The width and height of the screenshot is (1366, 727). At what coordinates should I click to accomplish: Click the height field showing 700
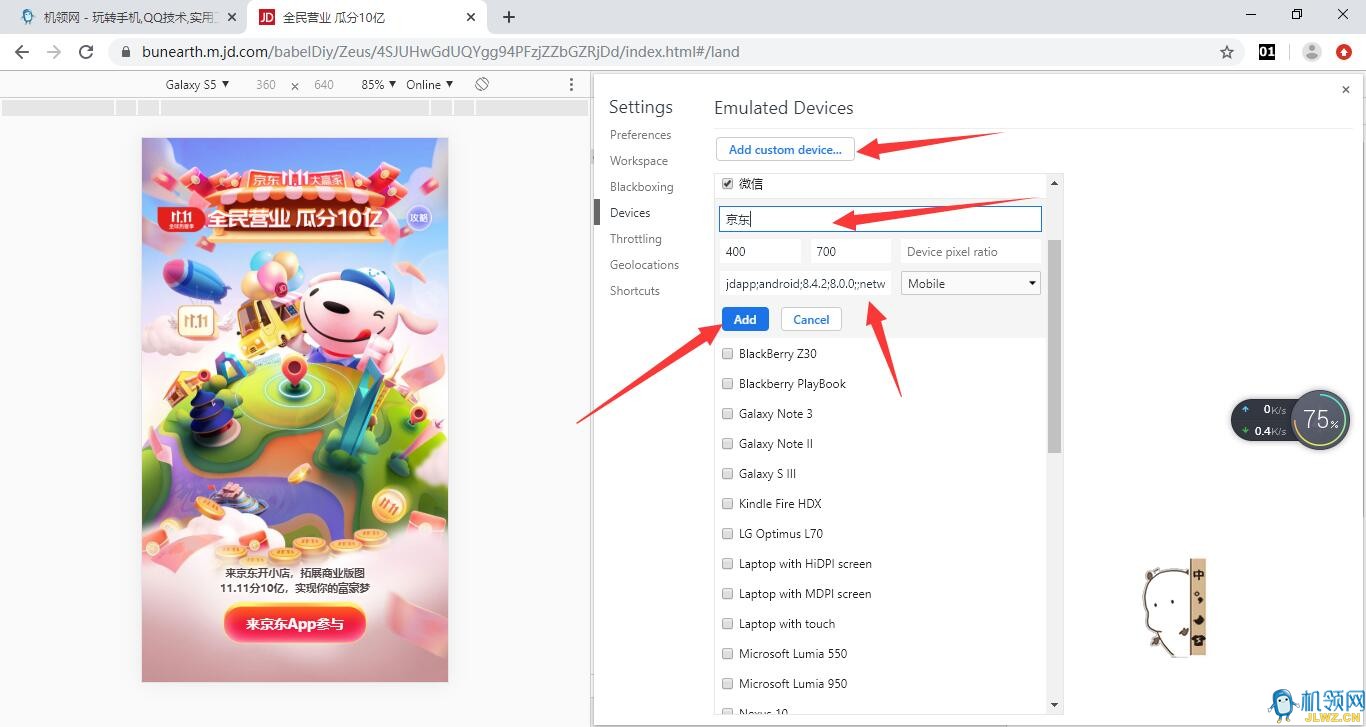click(x=851, y=252)
